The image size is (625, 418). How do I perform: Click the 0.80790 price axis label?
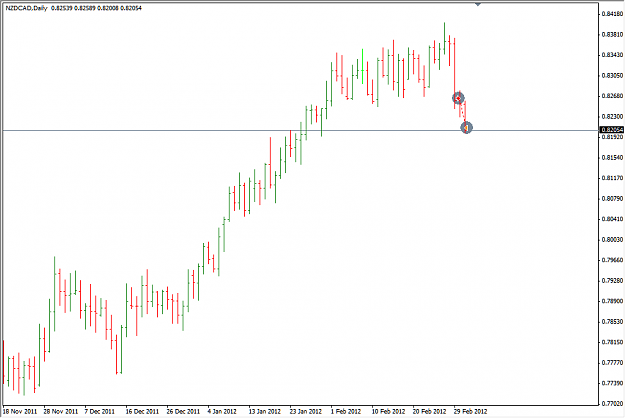(x=612, y=198)
